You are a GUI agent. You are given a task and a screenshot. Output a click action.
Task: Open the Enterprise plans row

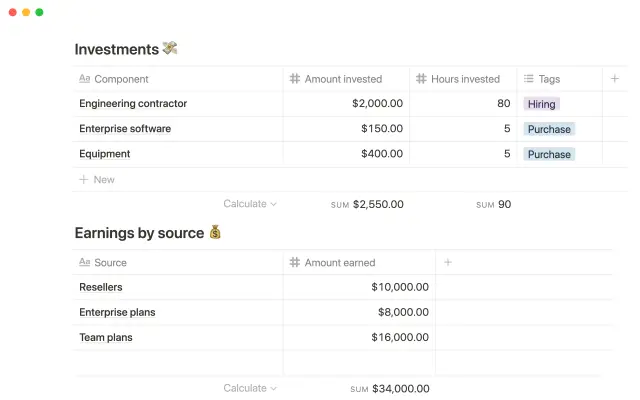[117, 312]
